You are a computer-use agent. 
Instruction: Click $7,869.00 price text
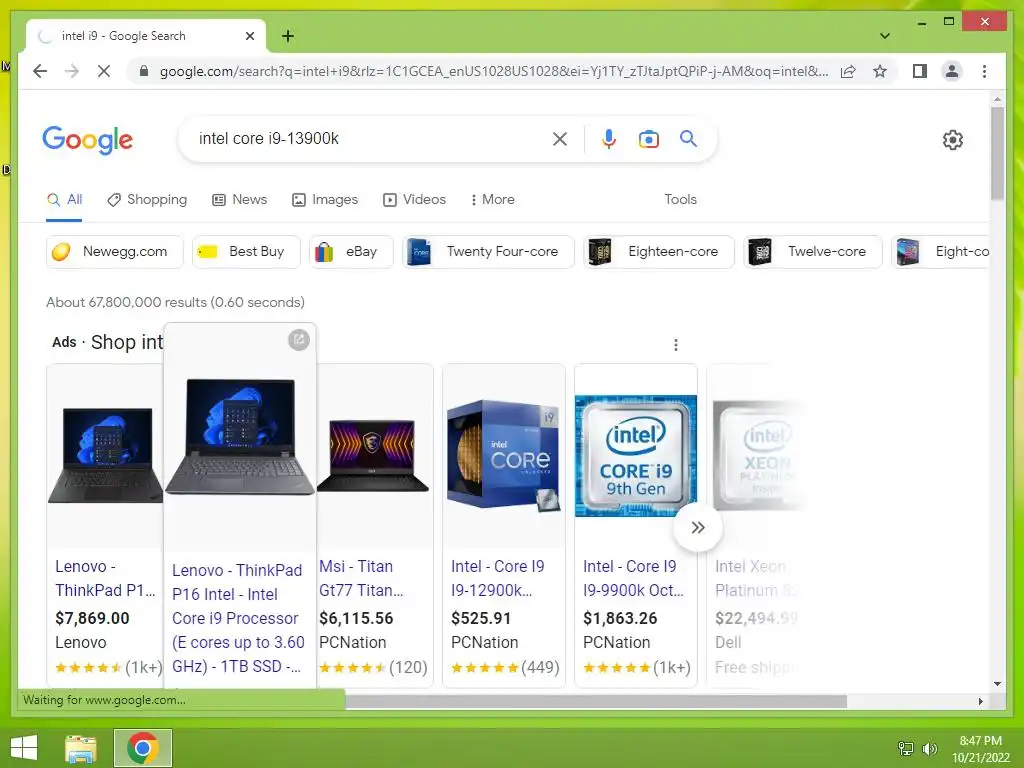tap(92, 618)
